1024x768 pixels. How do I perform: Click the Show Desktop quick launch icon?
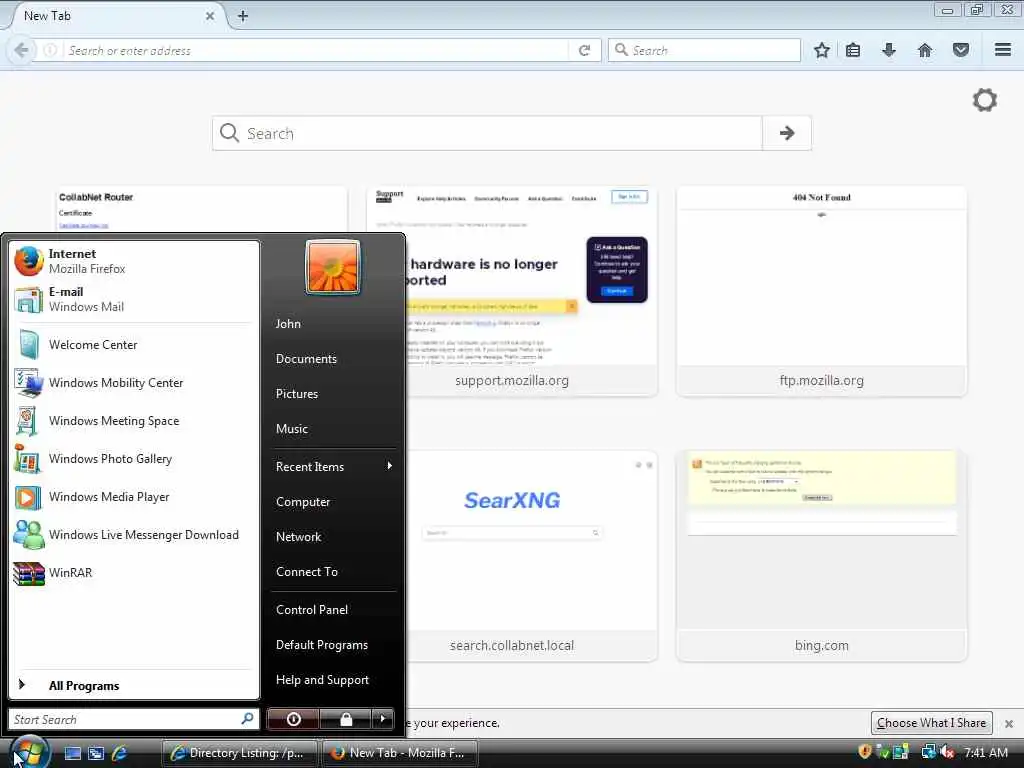point(72,753)
